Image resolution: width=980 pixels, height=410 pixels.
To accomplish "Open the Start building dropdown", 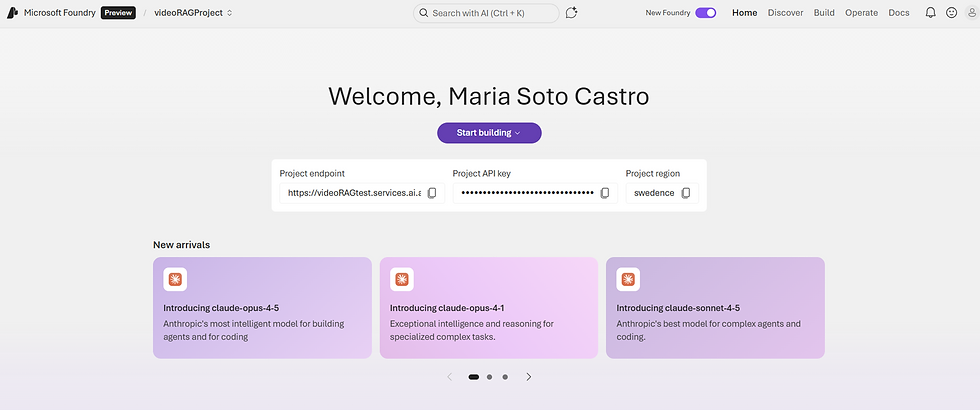I will [x=489, y=132].
